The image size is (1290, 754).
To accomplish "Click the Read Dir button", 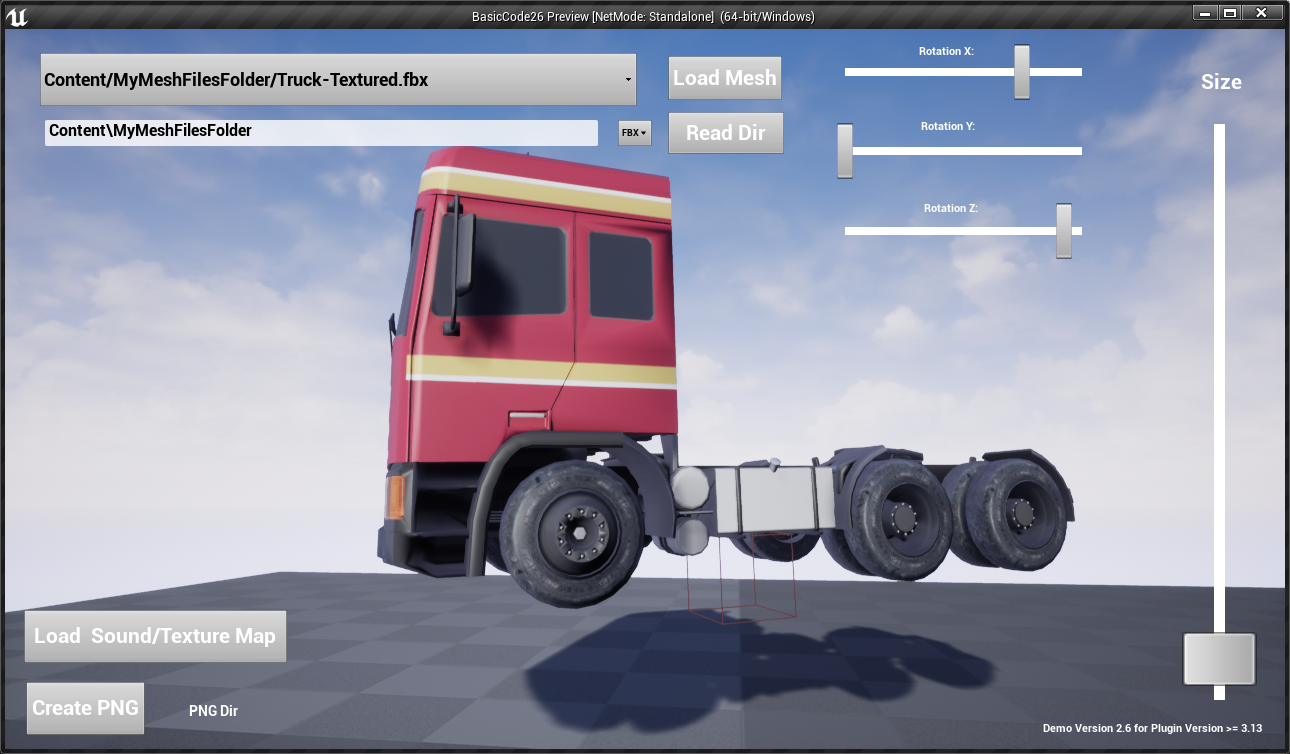I will point(725,133).
